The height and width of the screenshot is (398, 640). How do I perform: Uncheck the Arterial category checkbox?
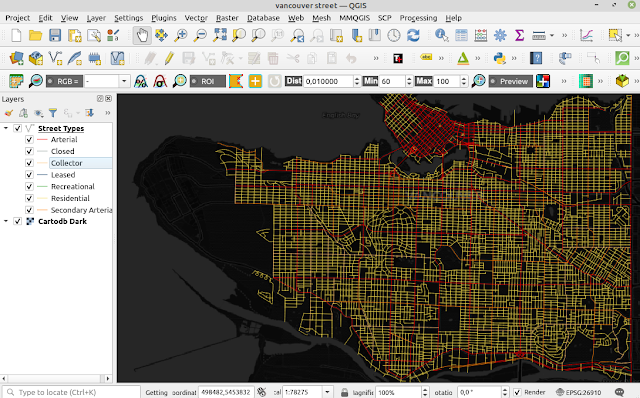click(x=29, y=139)
